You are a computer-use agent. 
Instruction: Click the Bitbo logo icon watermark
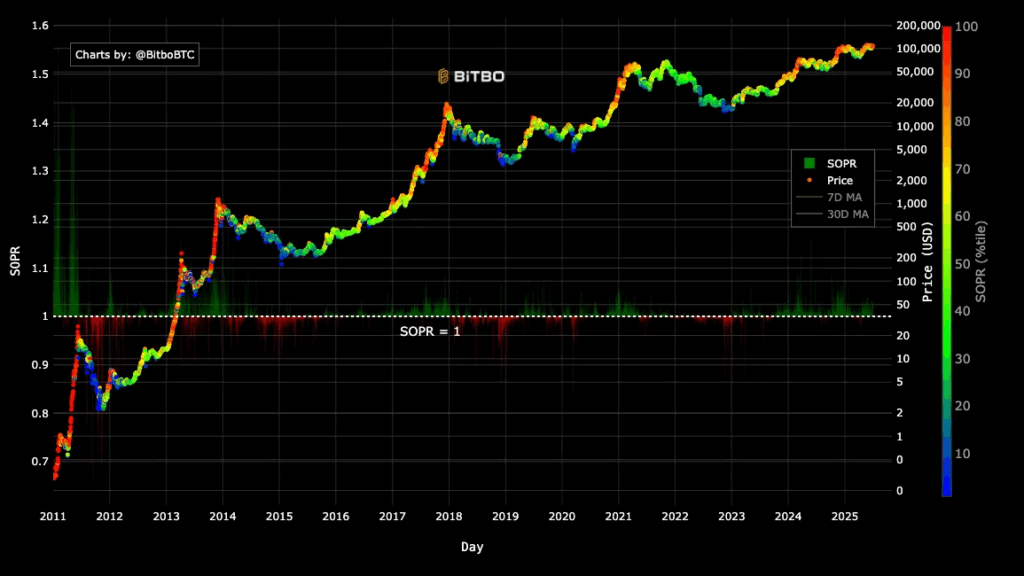[x=445, y=76]
